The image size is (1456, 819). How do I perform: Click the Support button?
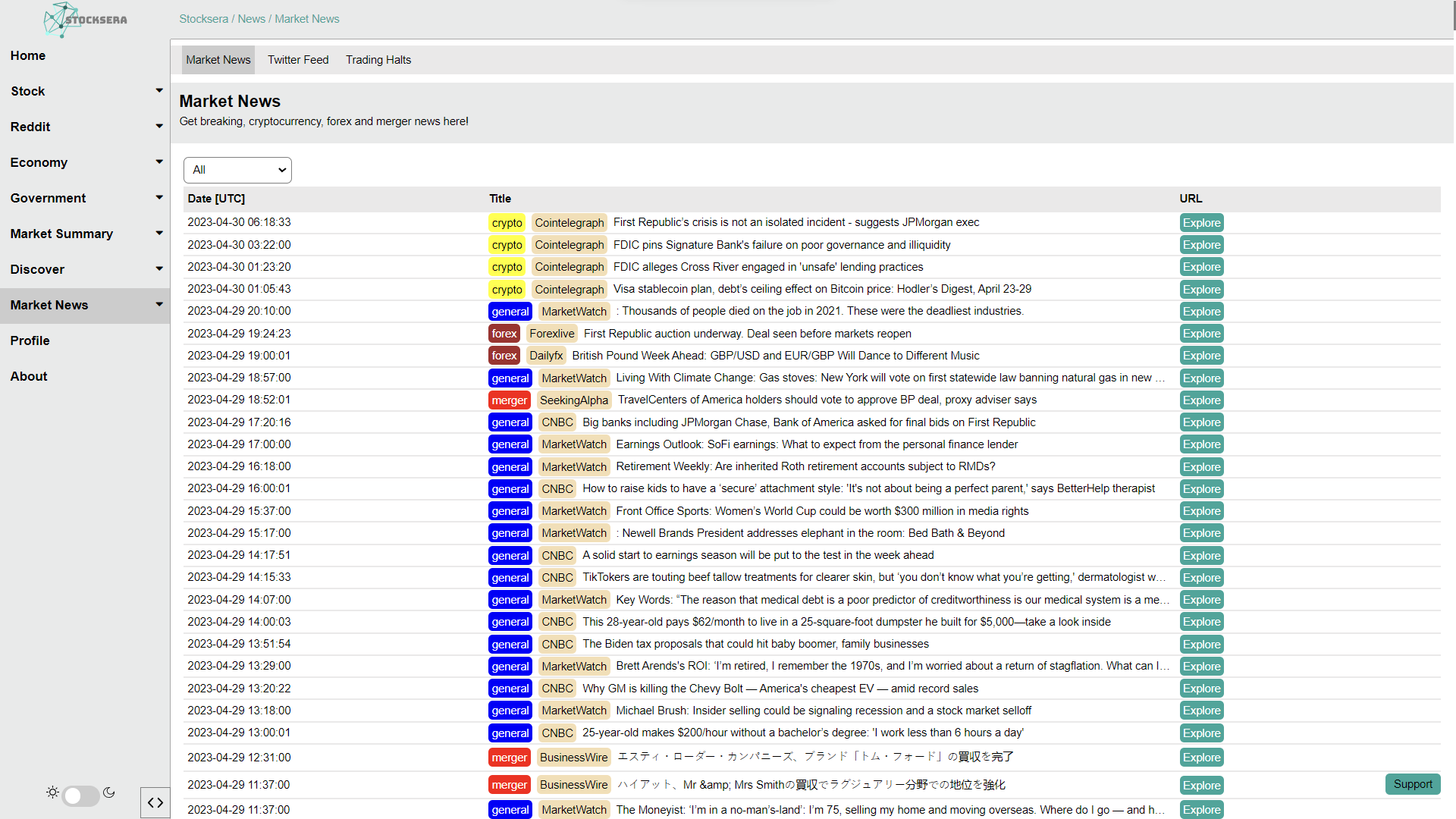[1412, 784]
